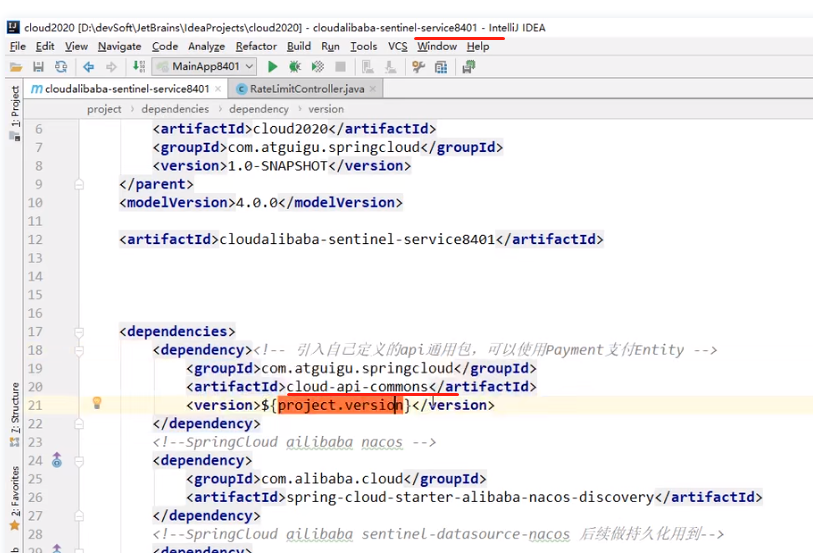Click the first greyed-out icon after Stop
Screen dimensions: 813x553
(x=368, y=67)
